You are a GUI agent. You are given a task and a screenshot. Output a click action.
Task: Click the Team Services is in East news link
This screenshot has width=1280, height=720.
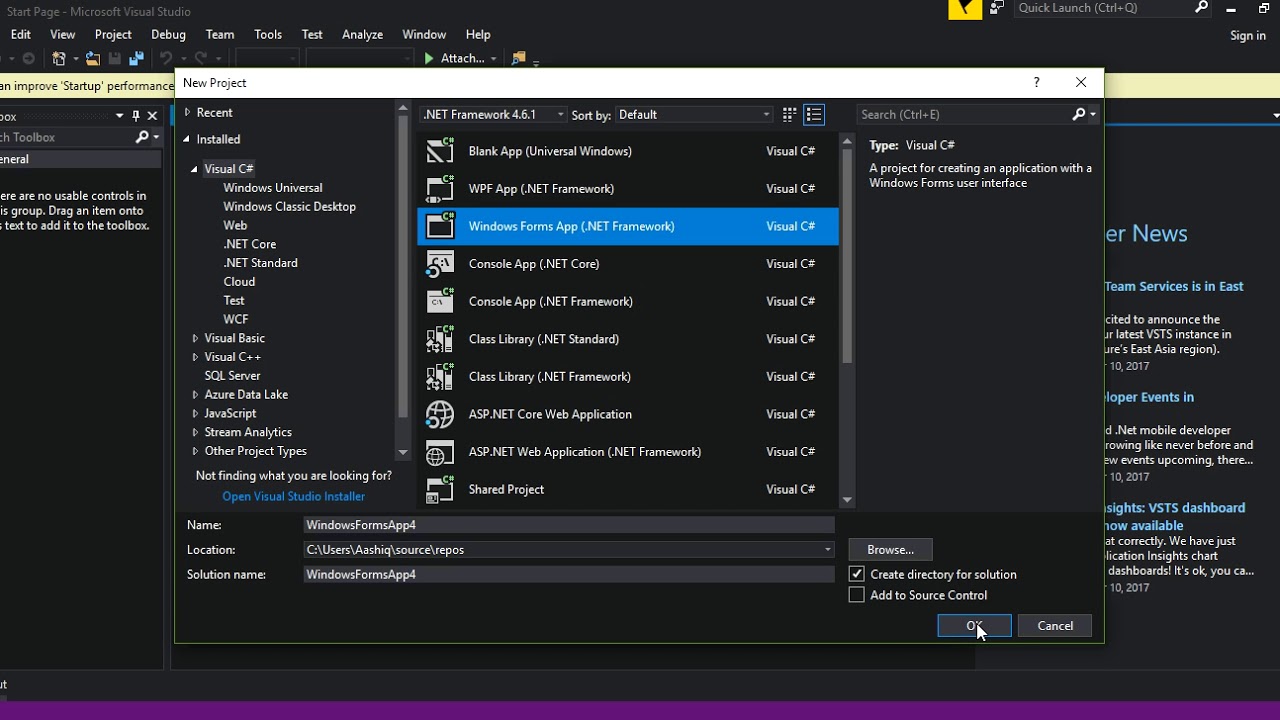(x=1174, y=286)
